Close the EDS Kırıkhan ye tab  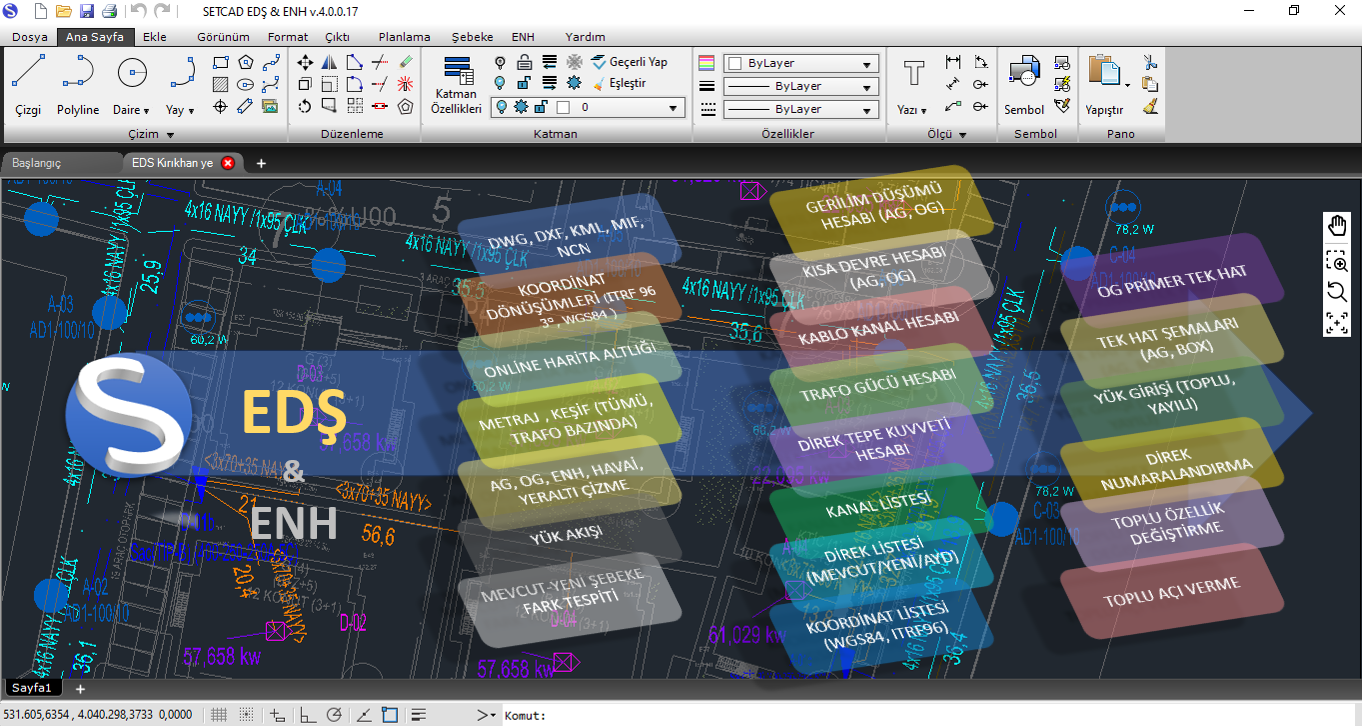(228, 162)
